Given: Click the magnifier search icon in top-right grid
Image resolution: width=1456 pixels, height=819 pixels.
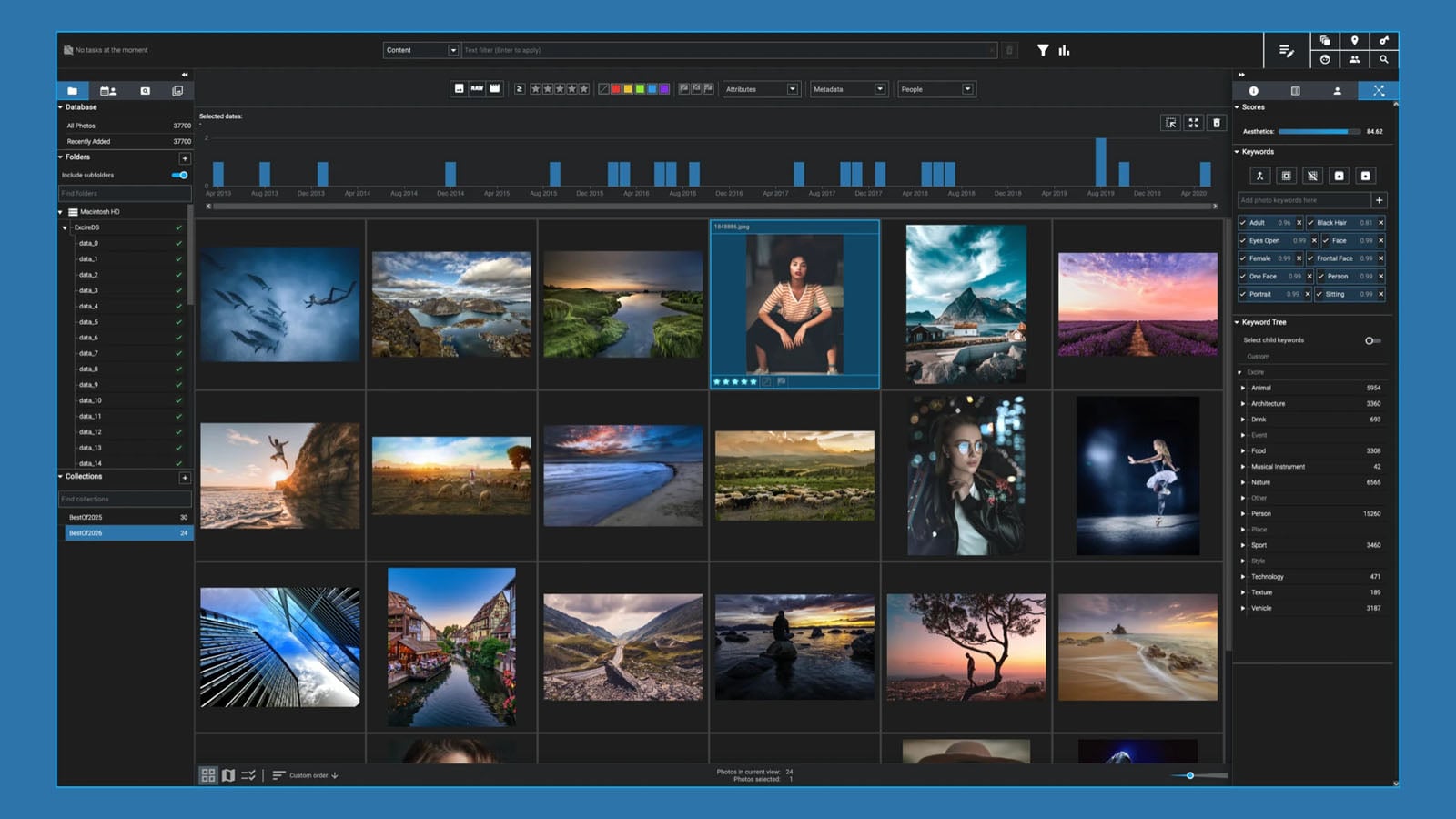Looking at the screenshot, I should point(1383,59).
